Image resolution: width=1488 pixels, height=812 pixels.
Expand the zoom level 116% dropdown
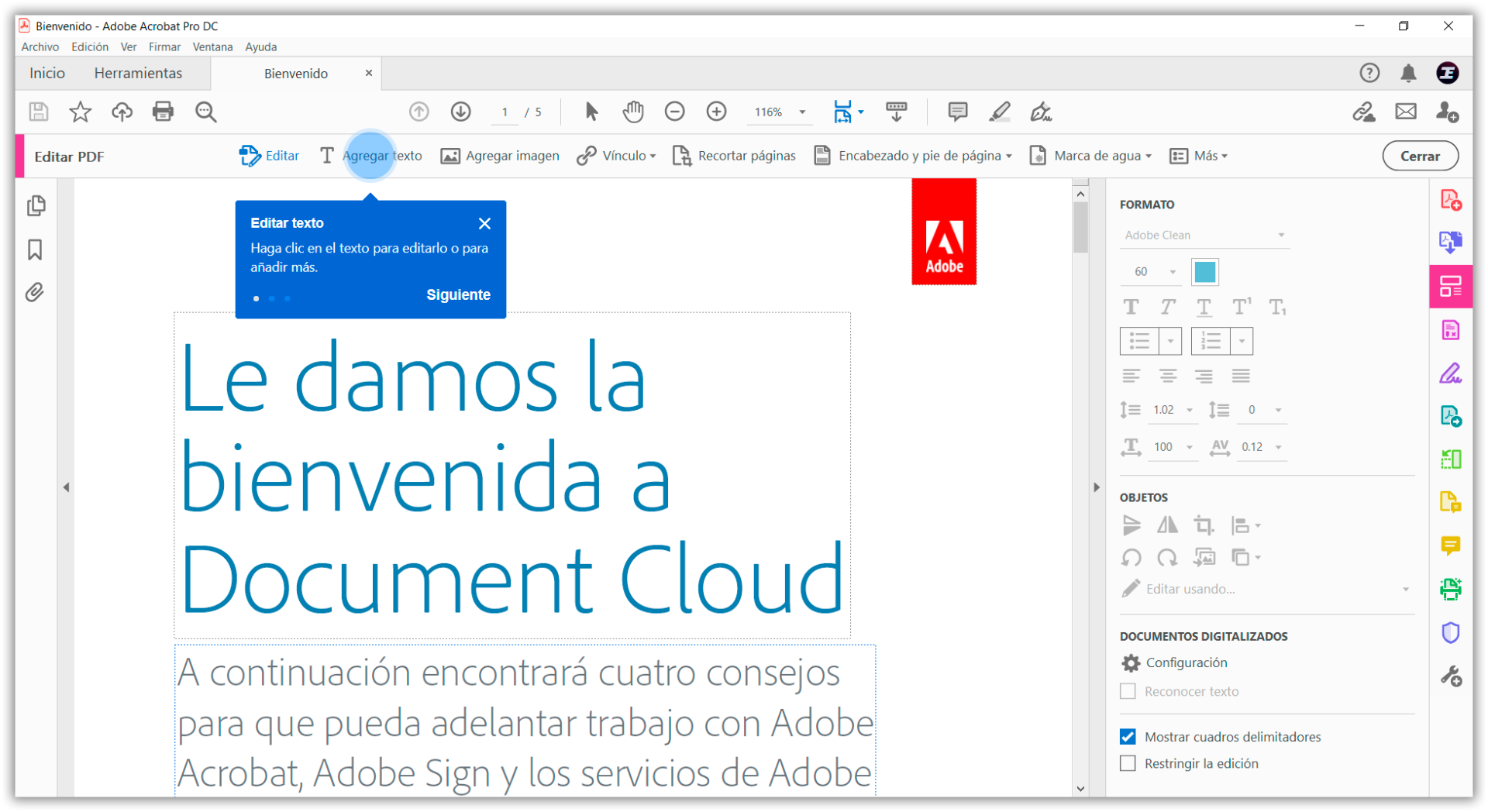[x=802, y=112]
